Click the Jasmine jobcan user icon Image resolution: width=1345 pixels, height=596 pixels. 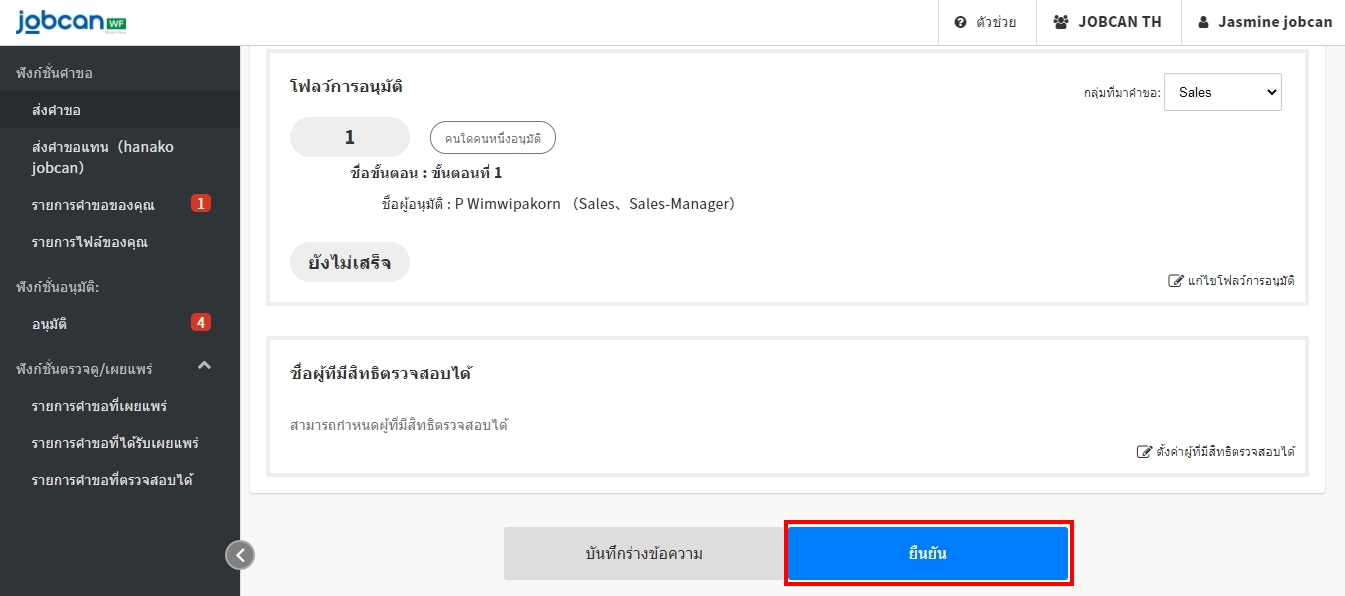pos(1203,22)
